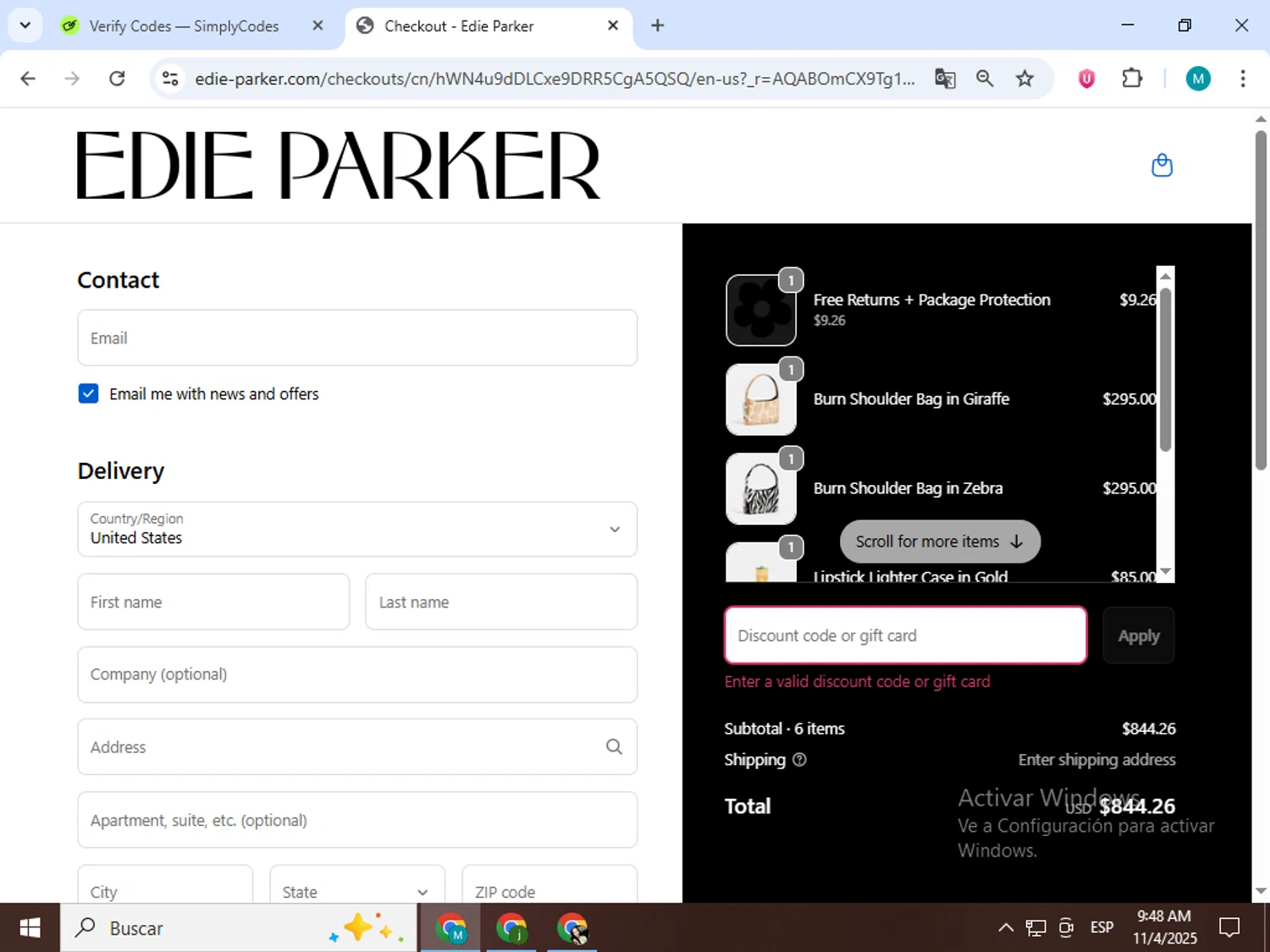Image resolution: width=1270 pixels, height=952 pixels.
Task: Open the tab search dropdown arrow
Action: tap(25, 25)
